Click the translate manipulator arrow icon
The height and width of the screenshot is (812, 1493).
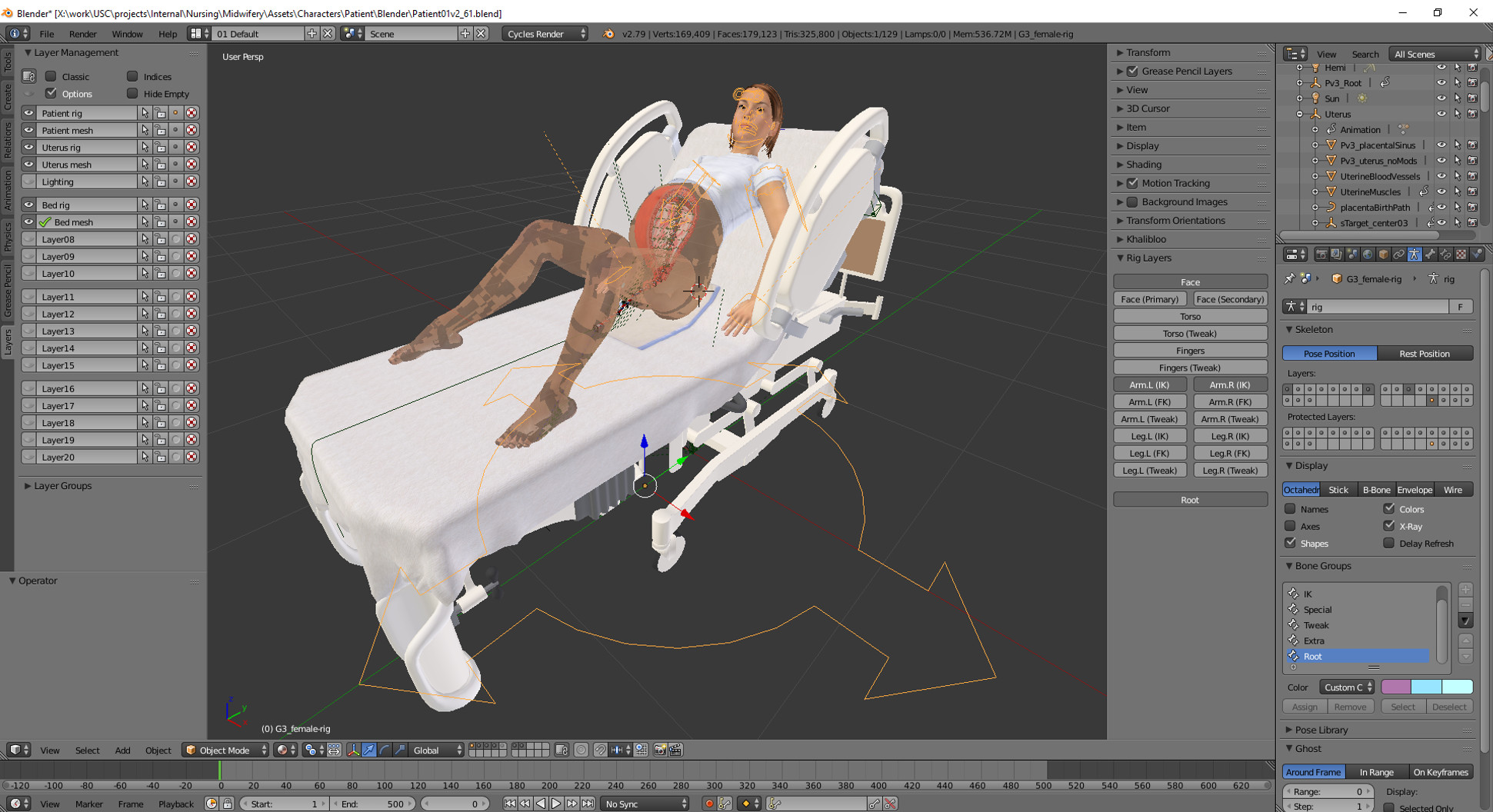(369, 750)
